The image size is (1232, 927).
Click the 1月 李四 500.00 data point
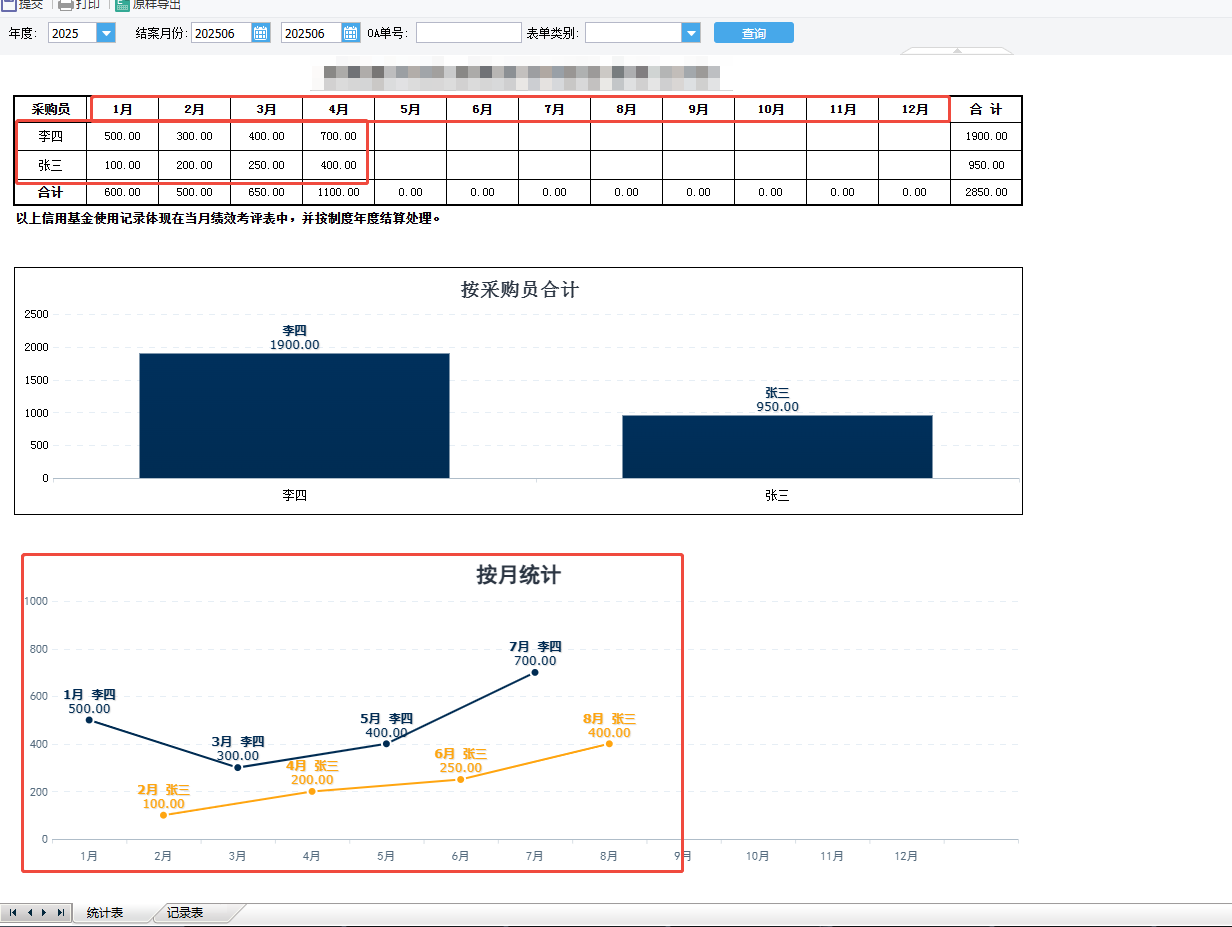coord(89,720)
